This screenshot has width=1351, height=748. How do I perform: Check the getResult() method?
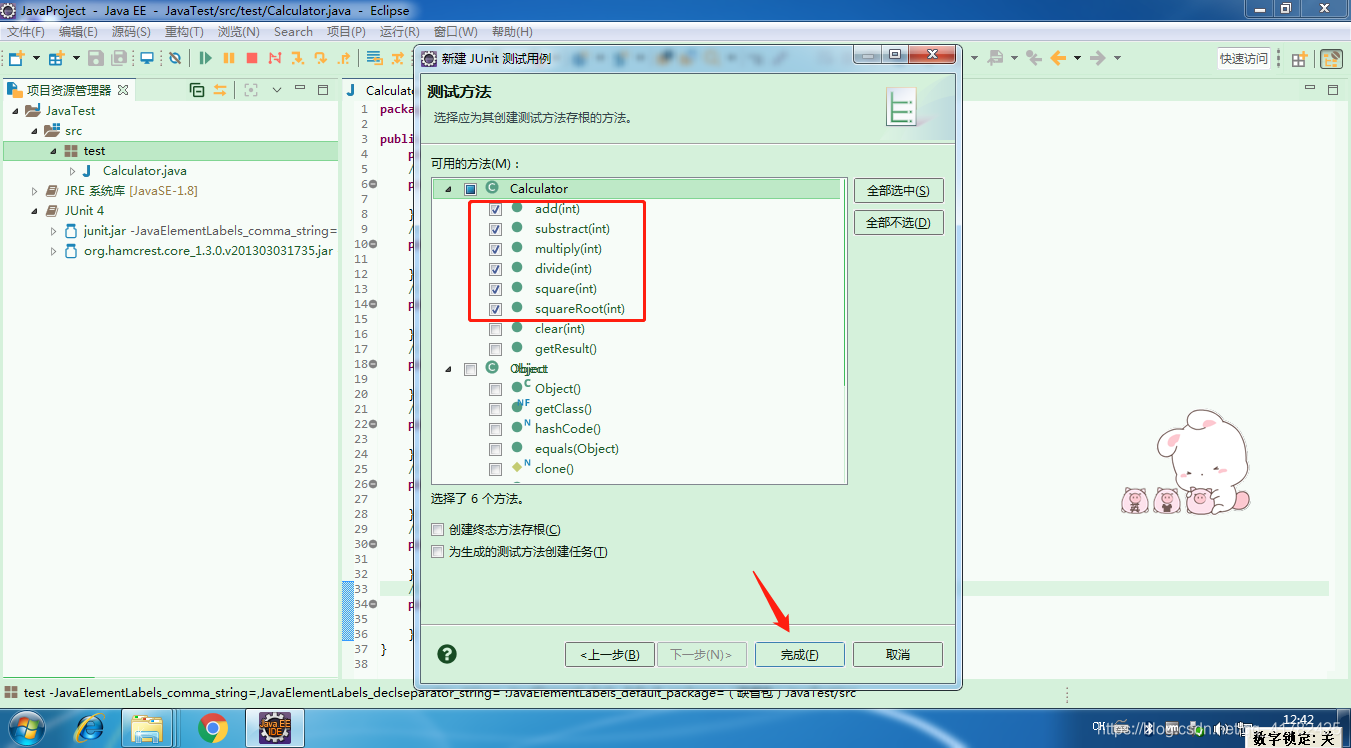tap(495, 349)
